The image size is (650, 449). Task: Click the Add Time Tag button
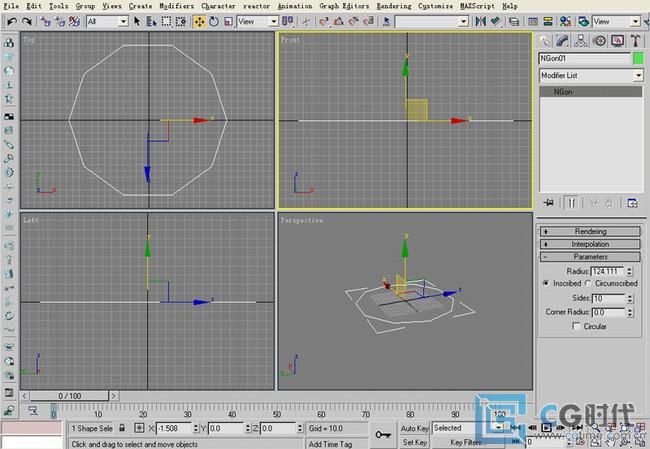point(330,444)
